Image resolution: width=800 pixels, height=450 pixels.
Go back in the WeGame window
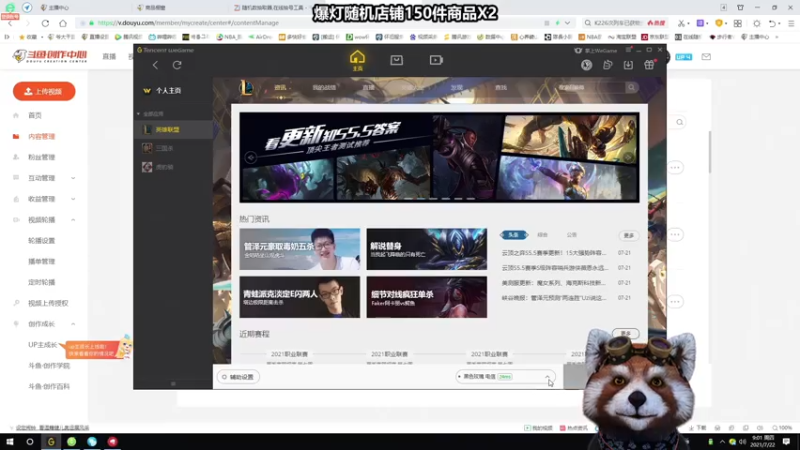[155, 65]
